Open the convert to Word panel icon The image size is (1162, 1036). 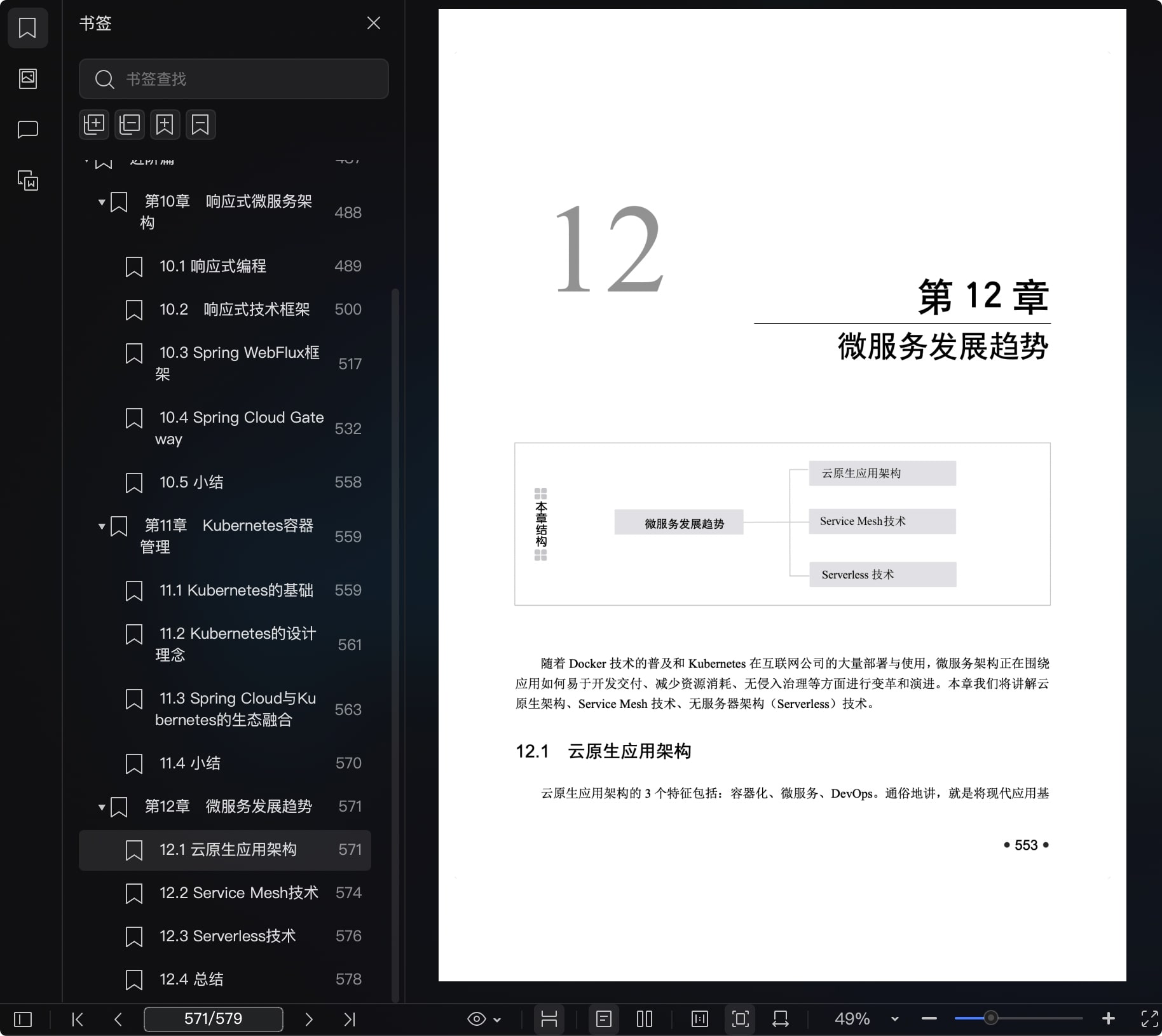[27, 181]
